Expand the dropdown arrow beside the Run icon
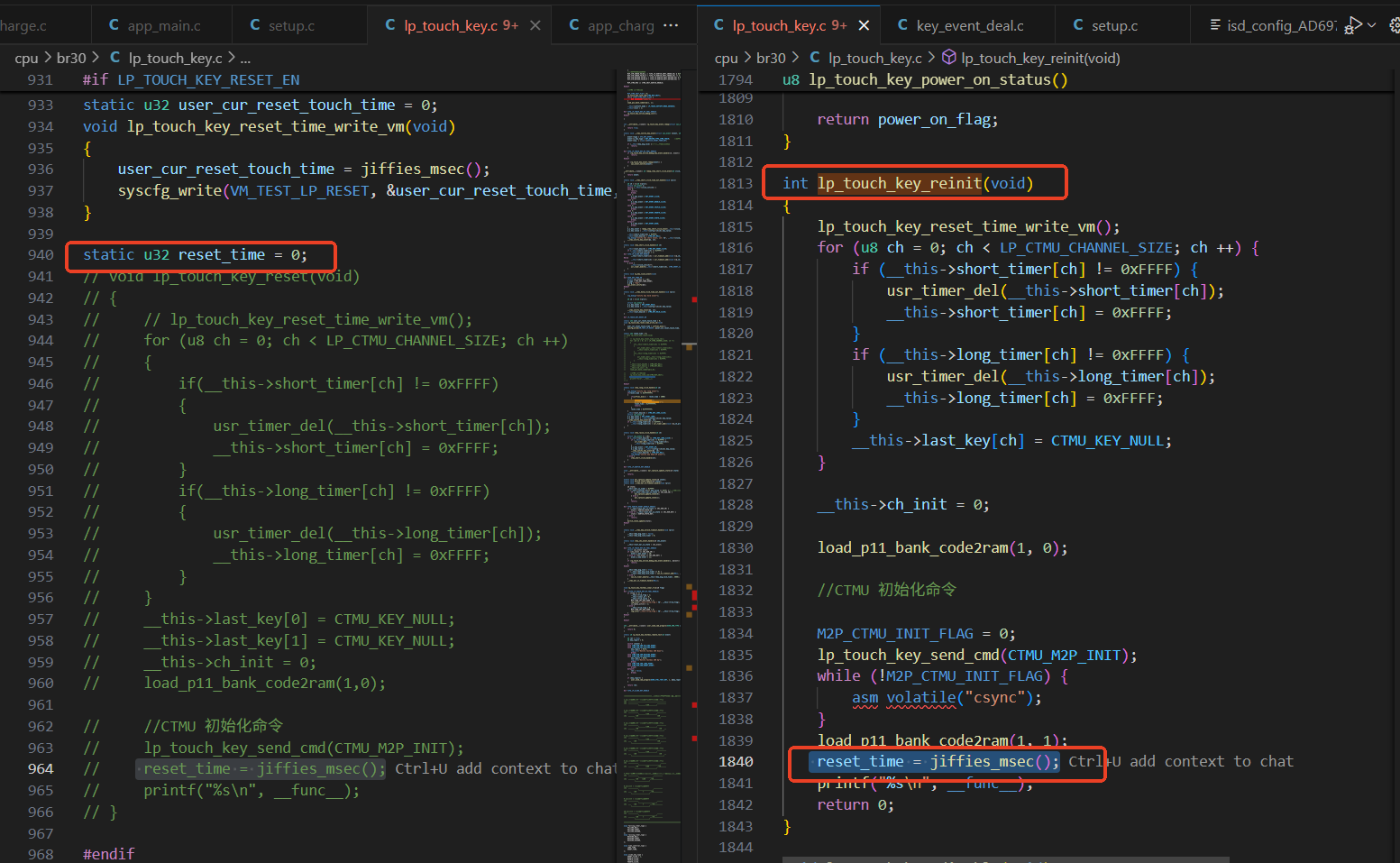This screenshot has height=863, width=1400. (x=1372, y=25)
